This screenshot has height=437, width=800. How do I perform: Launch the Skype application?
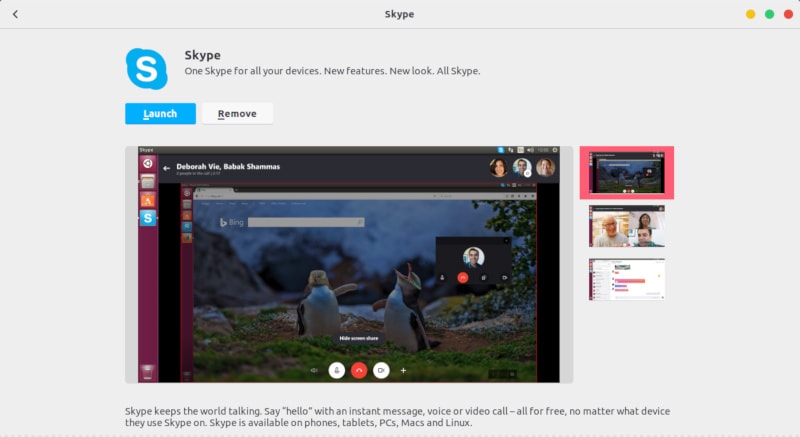pos(160,114)
